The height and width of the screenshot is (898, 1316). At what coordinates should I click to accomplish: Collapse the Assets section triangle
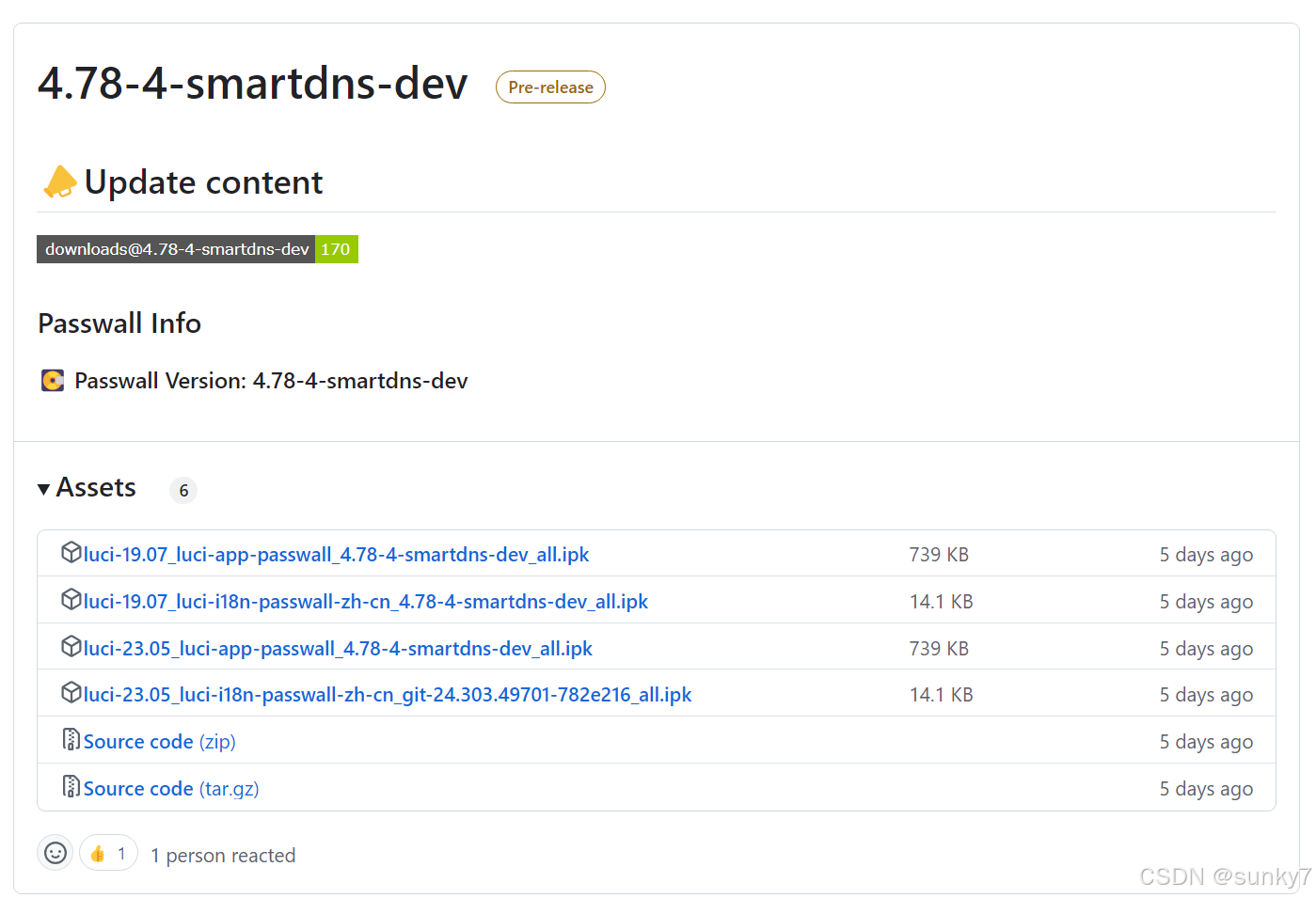pos(43,489)
